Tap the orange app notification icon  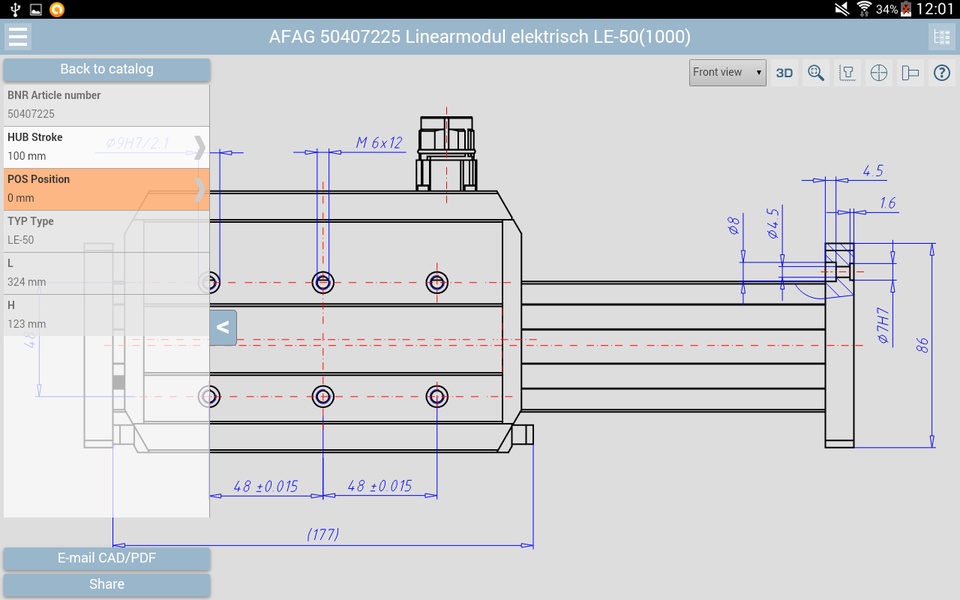point(57,9)
